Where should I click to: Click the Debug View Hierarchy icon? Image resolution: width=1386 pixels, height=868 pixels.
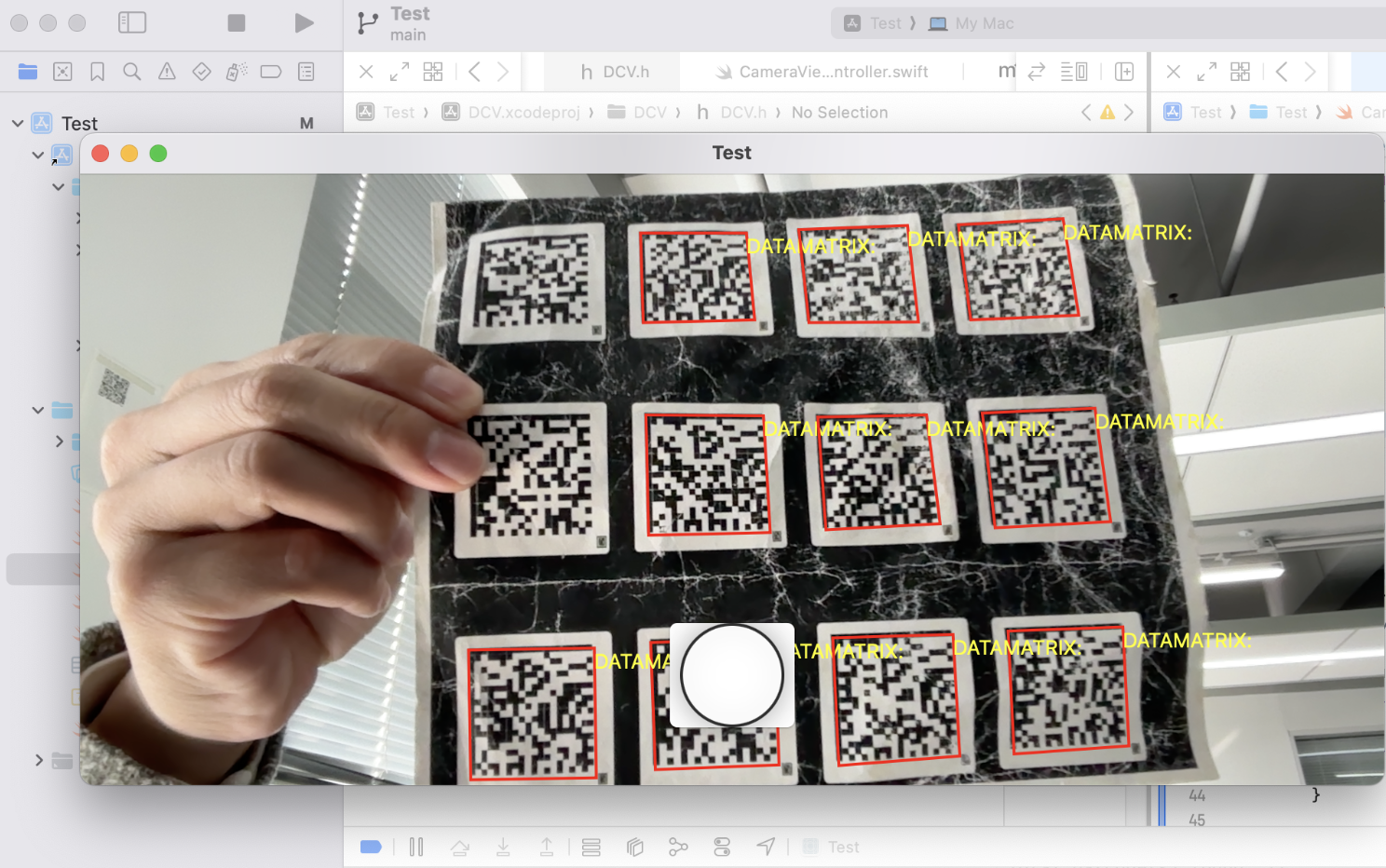click(635, 847)
